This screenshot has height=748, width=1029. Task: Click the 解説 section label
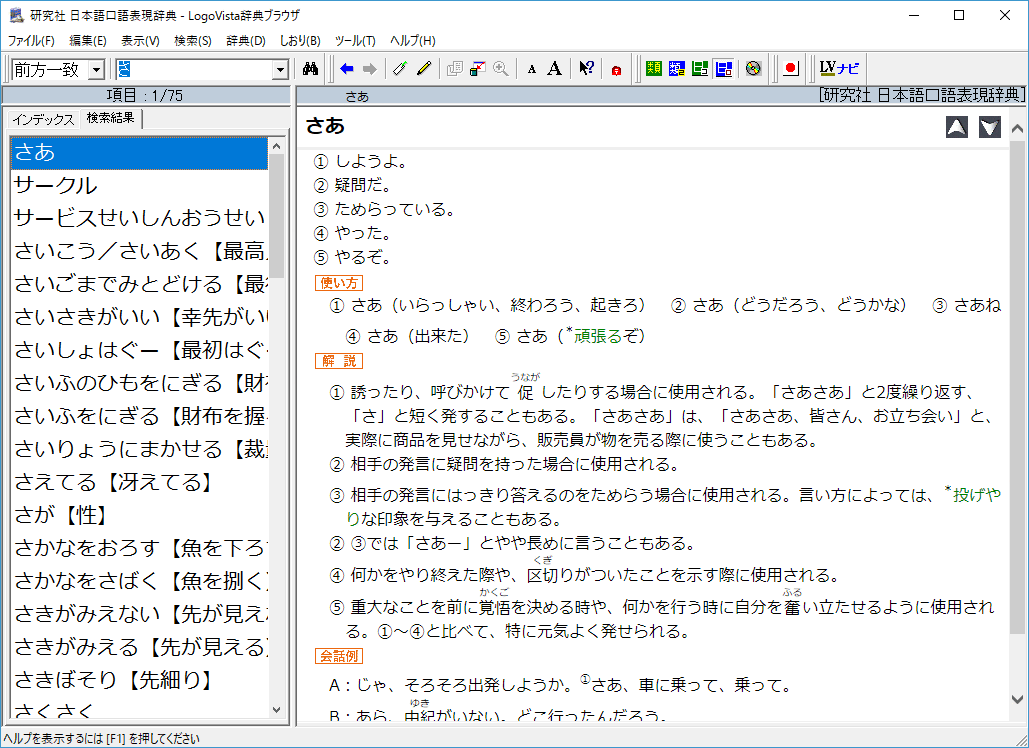click(x=339, y=361)
